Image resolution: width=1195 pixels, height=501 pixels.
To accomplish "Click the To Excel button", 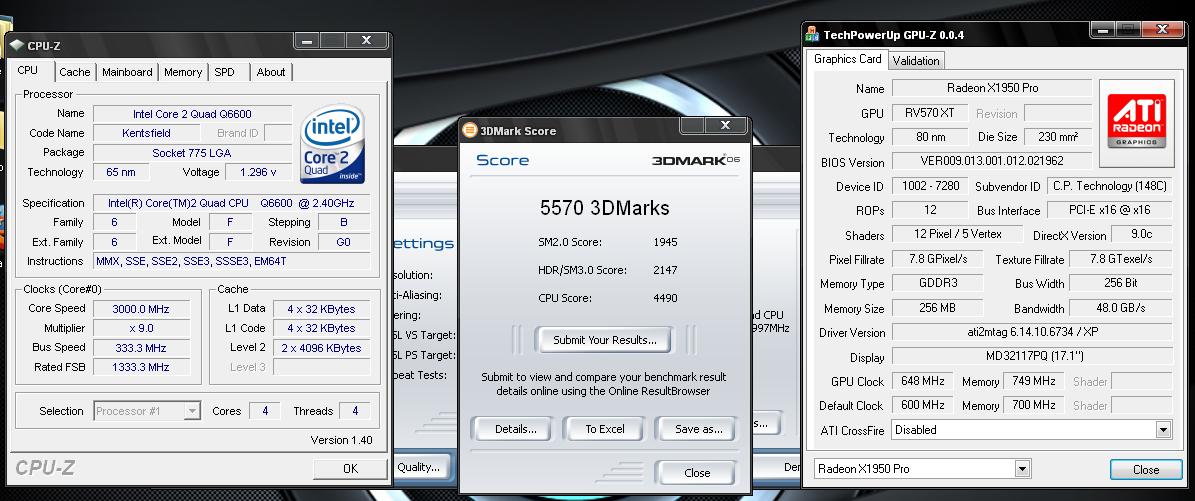I will tap(604, 429).
